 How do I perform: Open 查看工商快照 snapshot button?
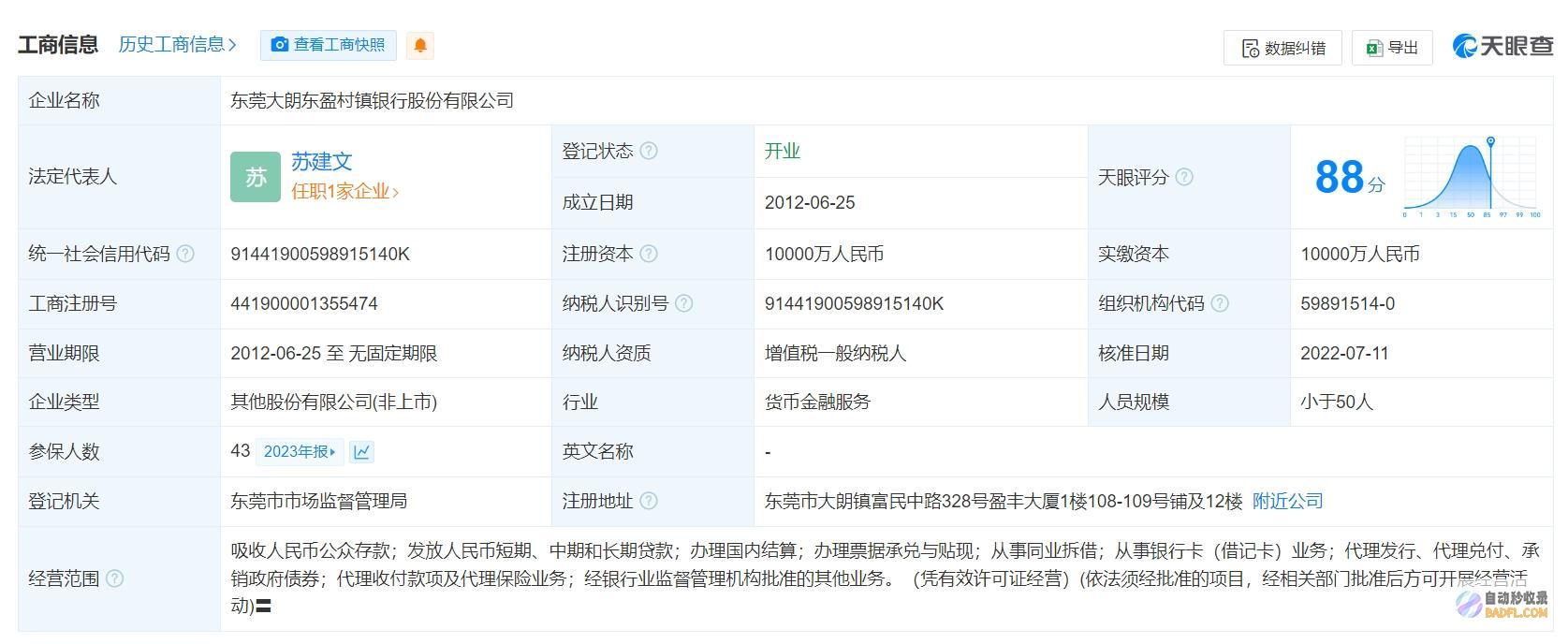point(328,45)
